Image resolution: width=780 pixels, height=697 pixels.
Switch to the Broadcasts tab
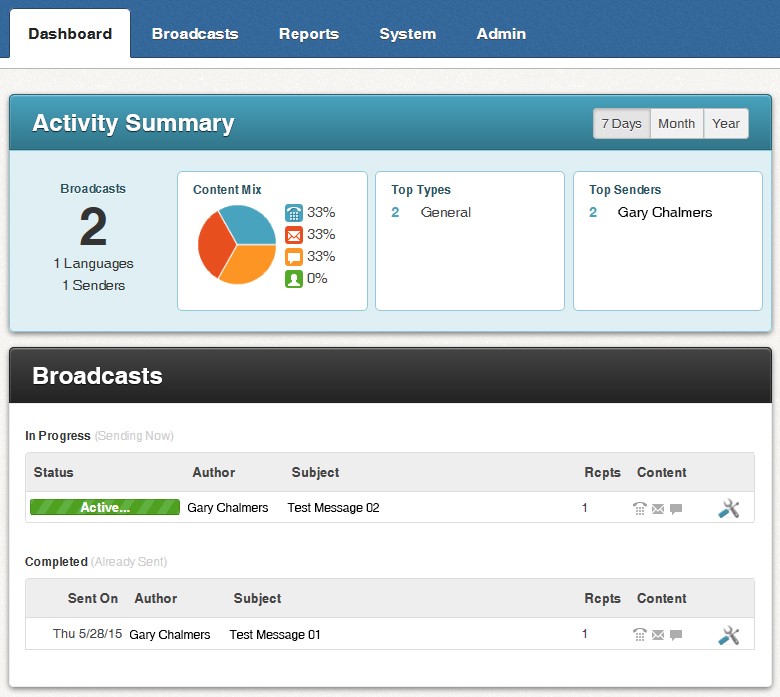click(x=195, y=34)
